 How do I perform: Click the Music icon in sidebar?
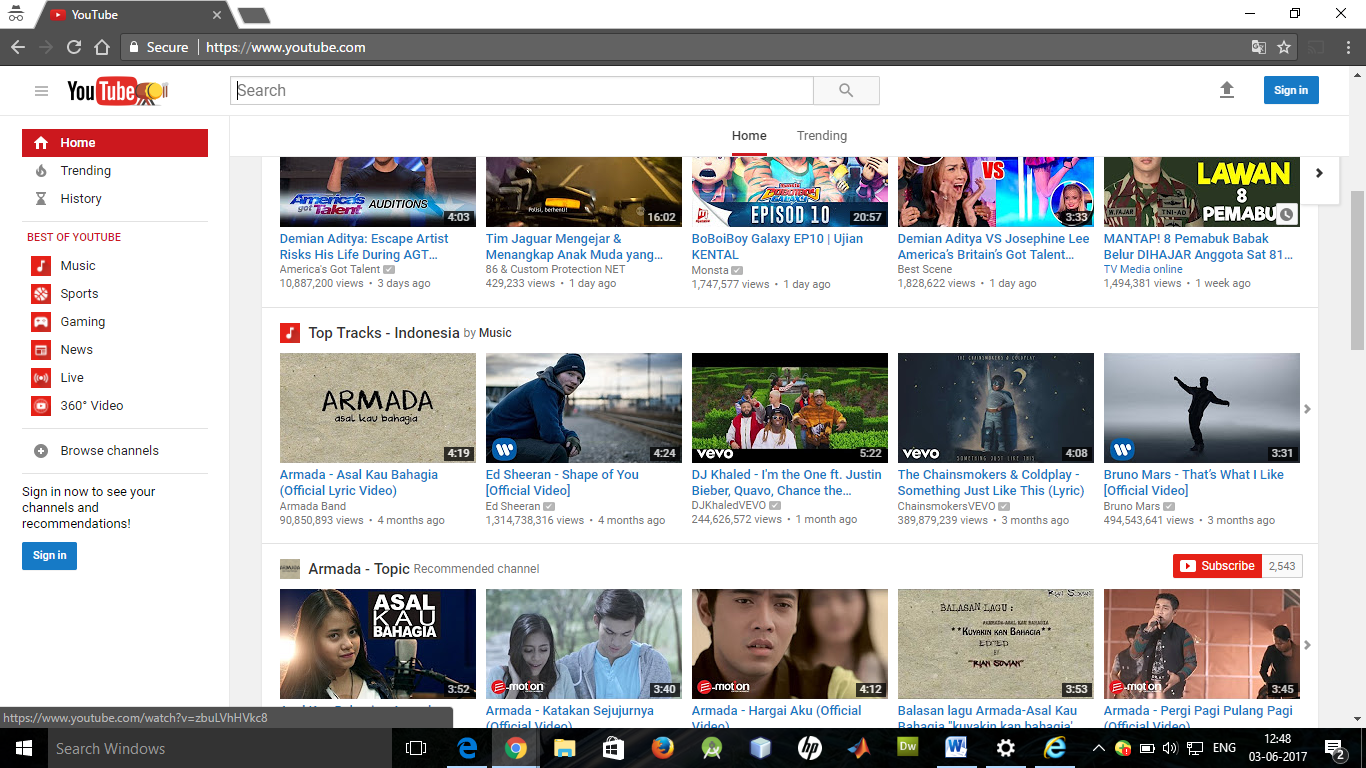click(x=41, y=266)
